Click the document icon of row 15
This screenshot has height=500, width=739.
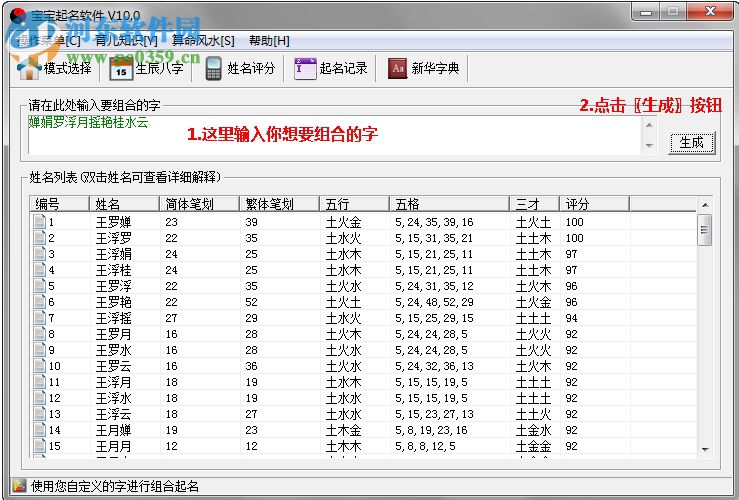[40, 446]
